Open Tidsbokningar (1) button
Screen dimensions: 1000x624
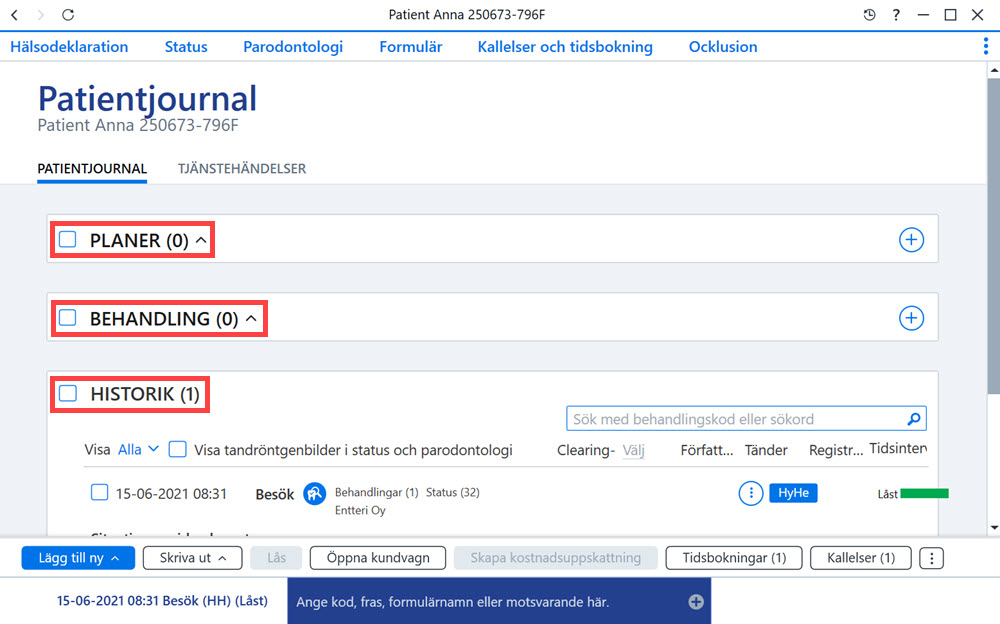click(x=733, y=558)
